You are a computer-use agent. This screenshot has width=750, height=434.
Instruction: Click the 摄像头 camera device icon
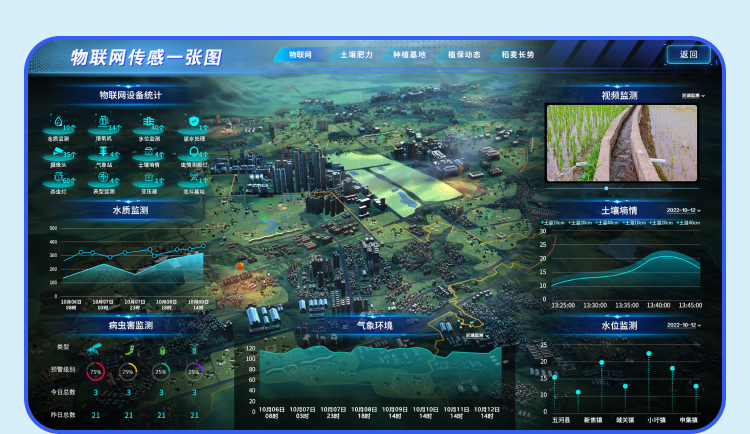(x=57, y=150)
